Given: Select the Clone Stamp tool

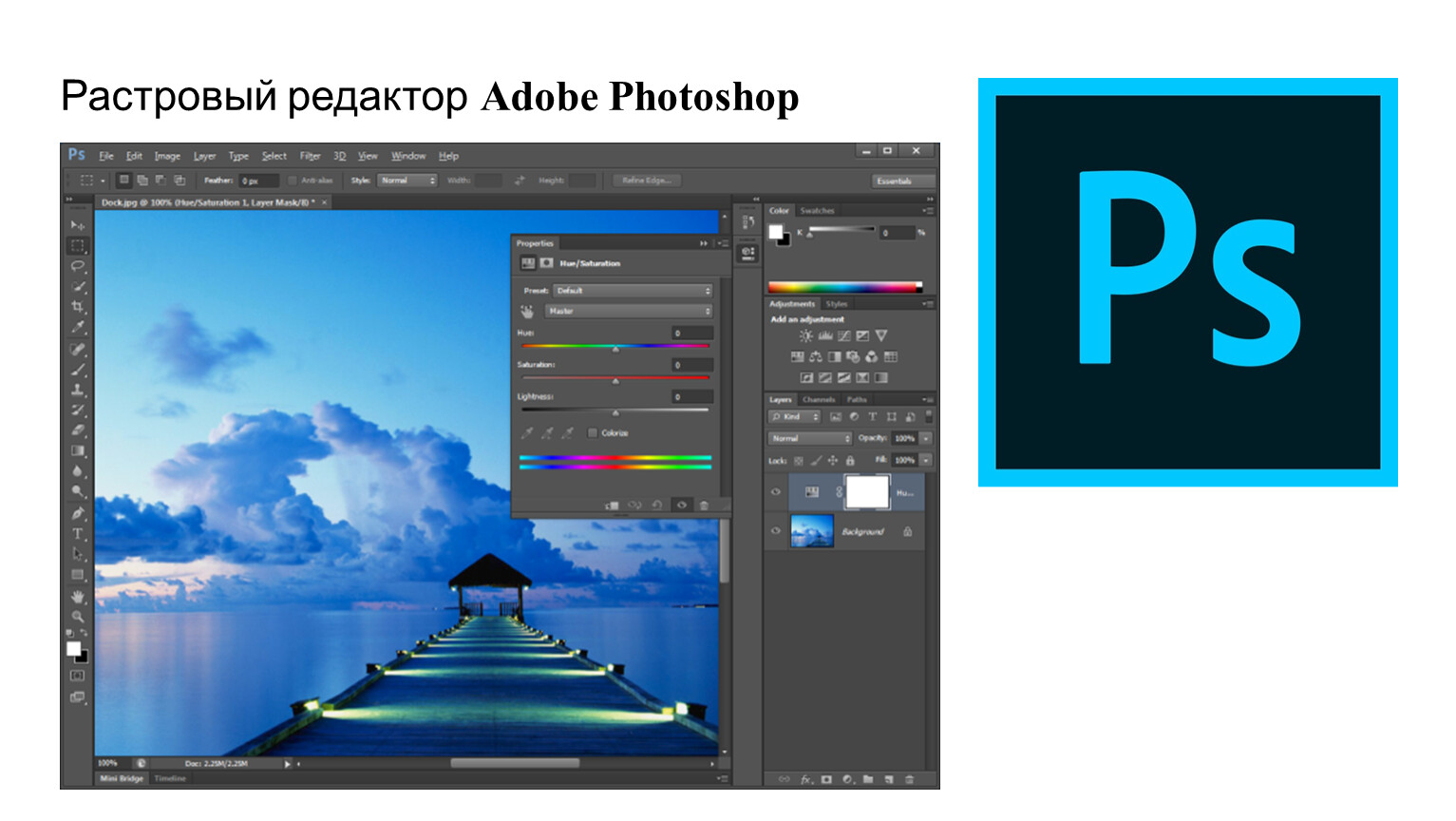Looking at the screenshot, I should point(78,390).
